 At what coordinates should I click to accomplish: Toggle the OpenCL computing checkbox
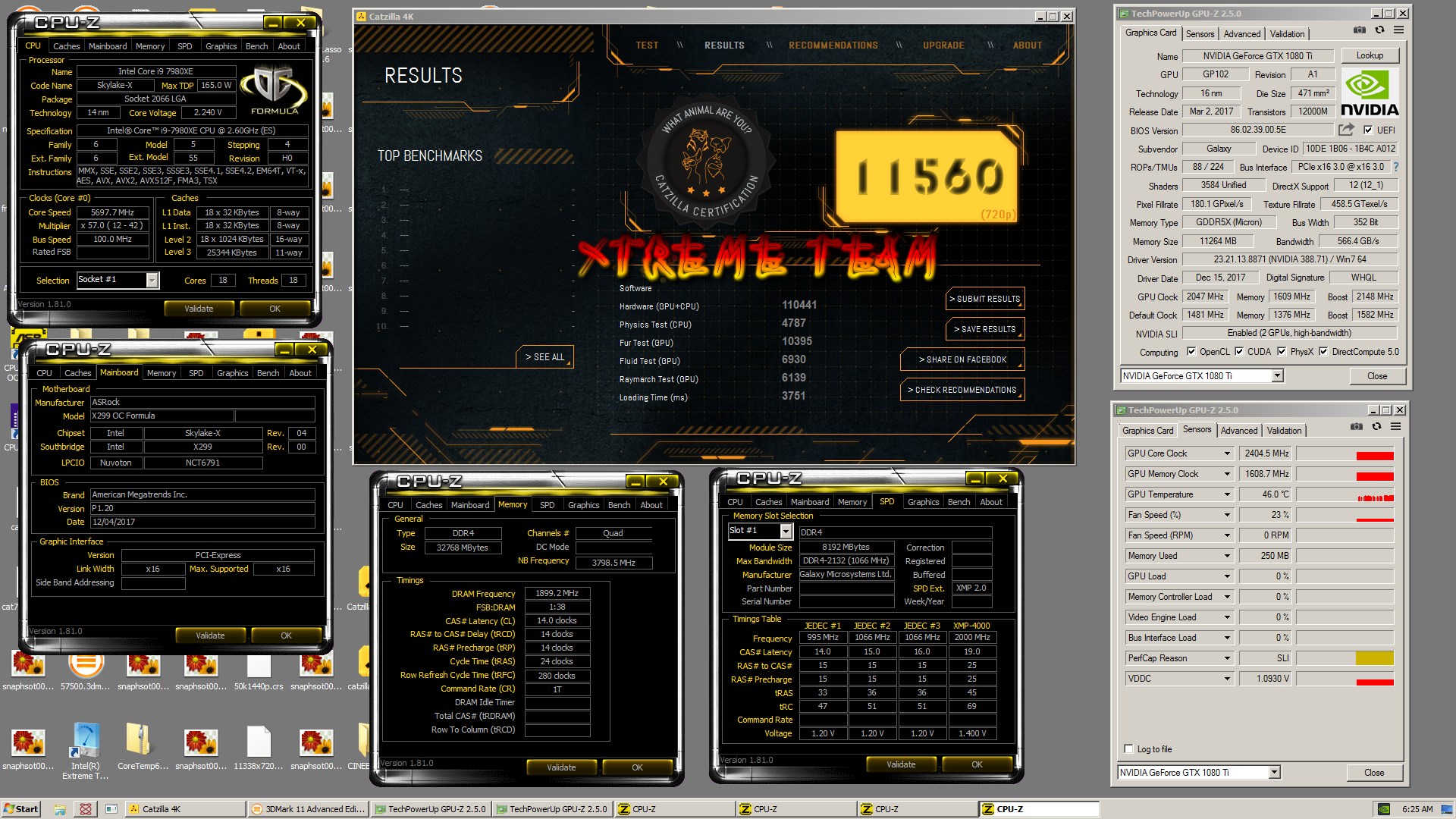(x=1191, y=352)
